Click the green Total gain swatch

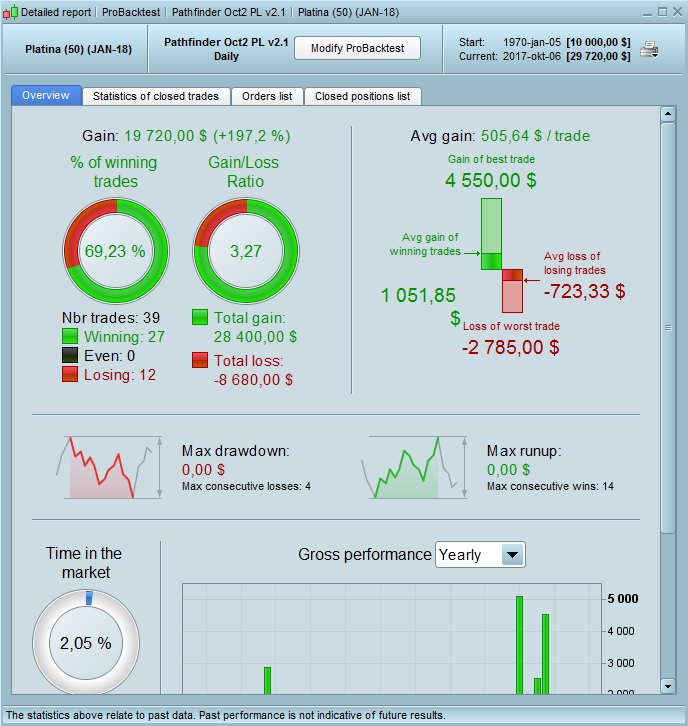point(200,317)
